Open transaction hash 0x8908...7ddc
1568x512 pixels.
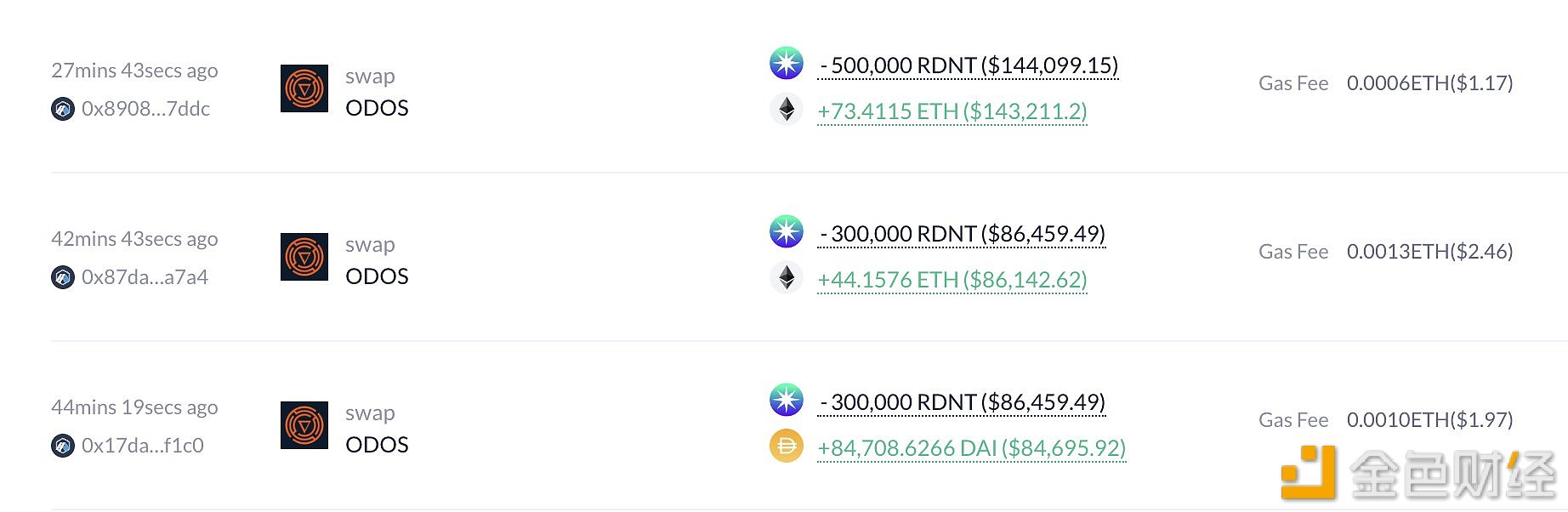tap(145, 109)
